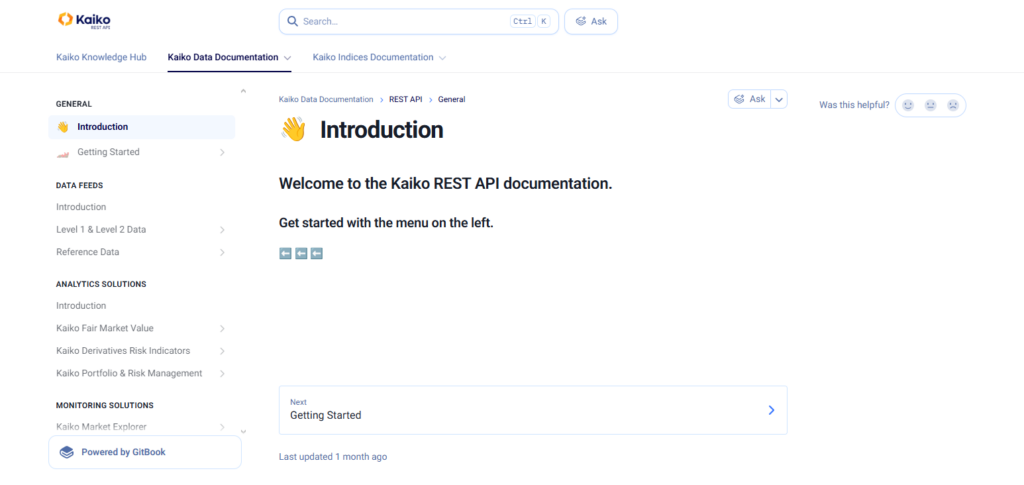Click the 'DATA FEEDS' sidebar heading
The image size is (1024, 485).
[80, 185]
